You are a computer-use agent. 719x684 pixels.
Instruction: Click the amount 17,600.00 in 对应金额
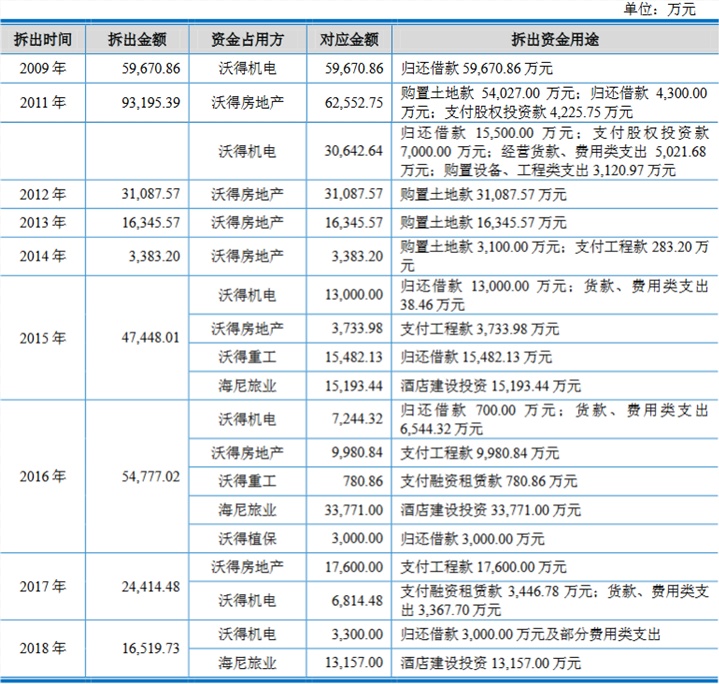click(x=354, y=567)
